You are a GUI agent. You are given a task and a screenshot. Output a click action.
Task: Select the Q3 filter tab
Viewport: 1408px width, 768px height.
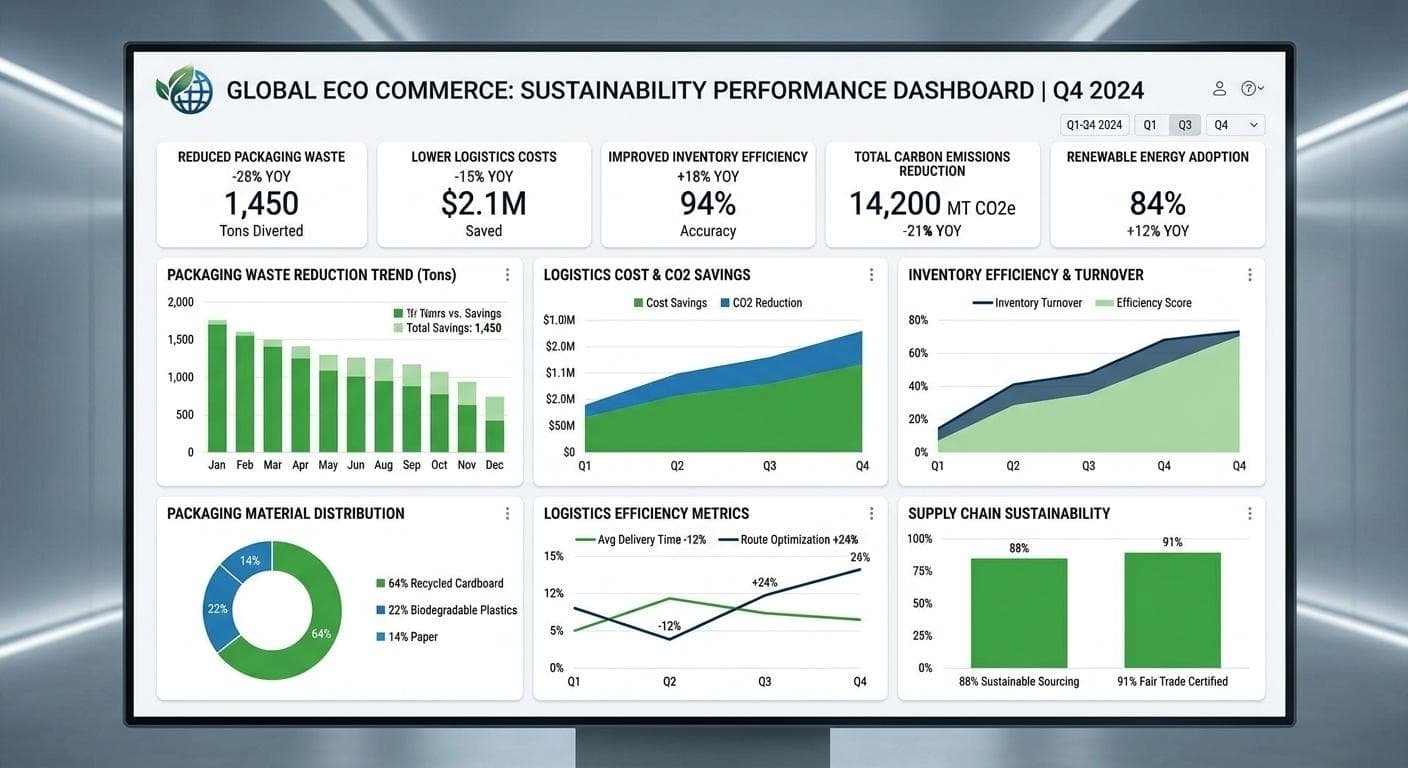click(1184, 124)
